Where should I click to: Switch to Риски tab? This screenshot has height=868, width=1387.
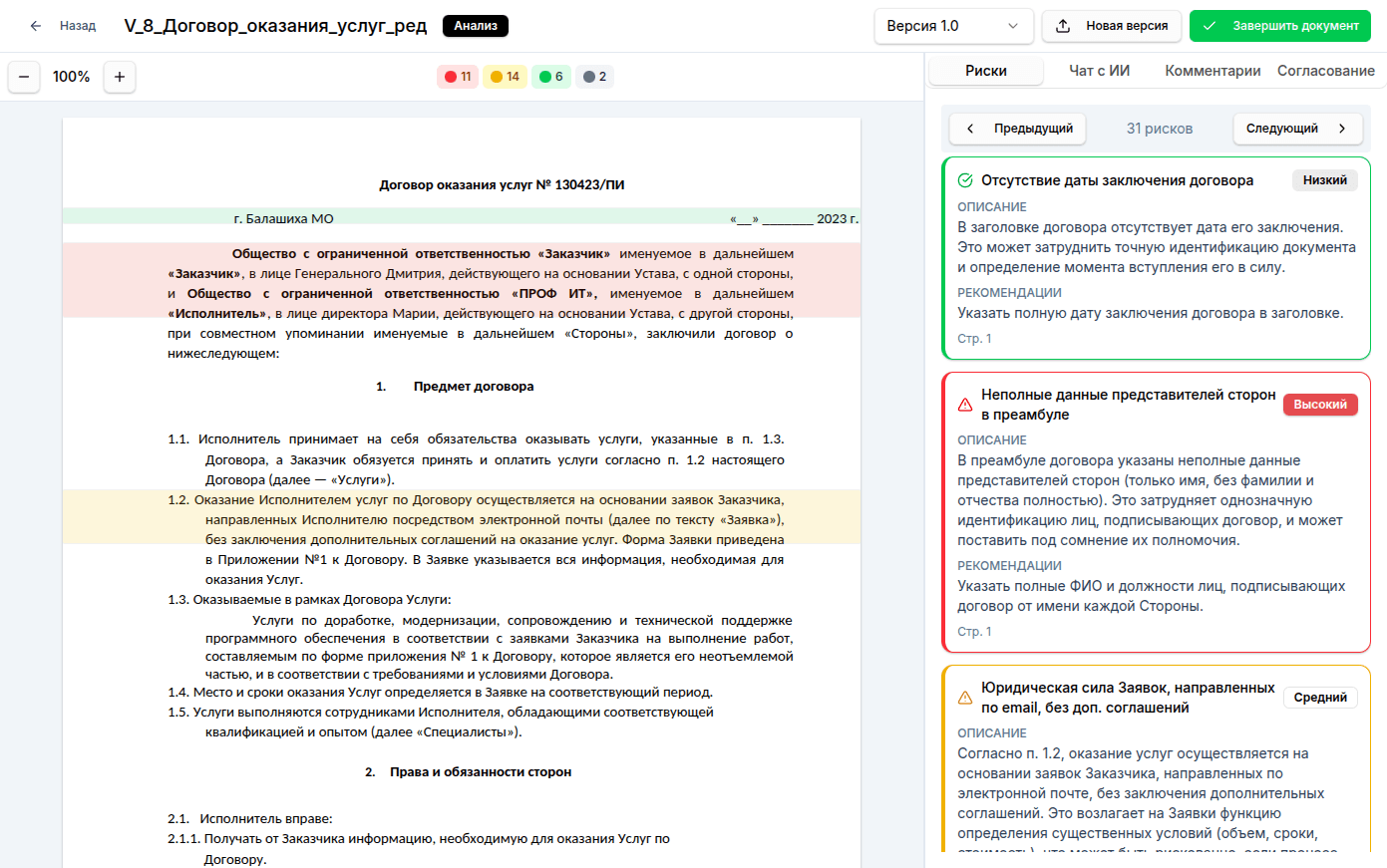986,71
